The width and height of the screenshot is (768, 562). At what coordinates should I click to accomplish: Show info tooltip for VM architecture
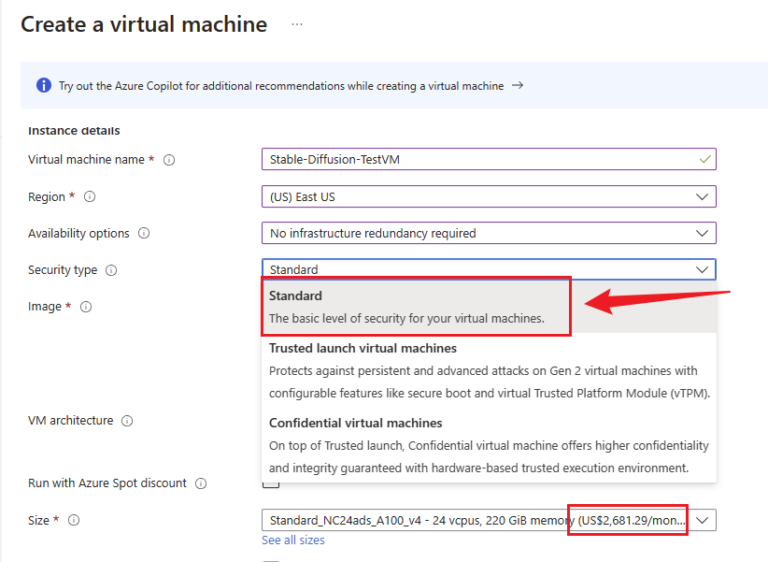[127, 420]
